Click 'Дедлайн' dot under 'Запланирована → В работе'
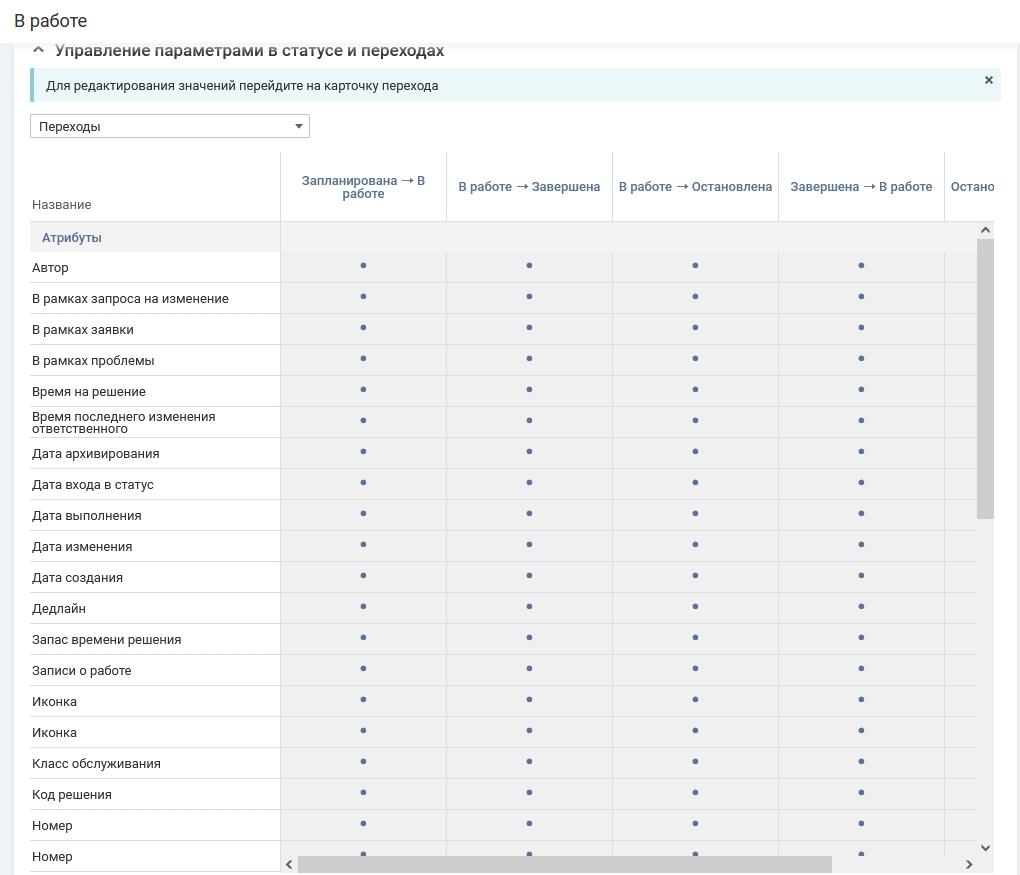 pos(363,607)
